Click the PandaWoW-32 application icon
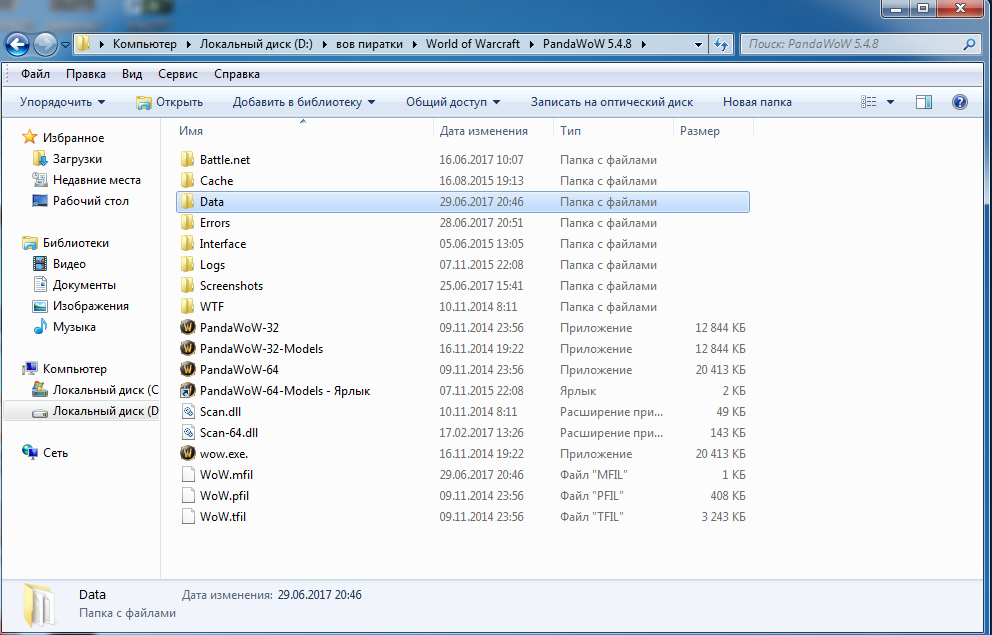The image size is (992, 635). (187, 328)
